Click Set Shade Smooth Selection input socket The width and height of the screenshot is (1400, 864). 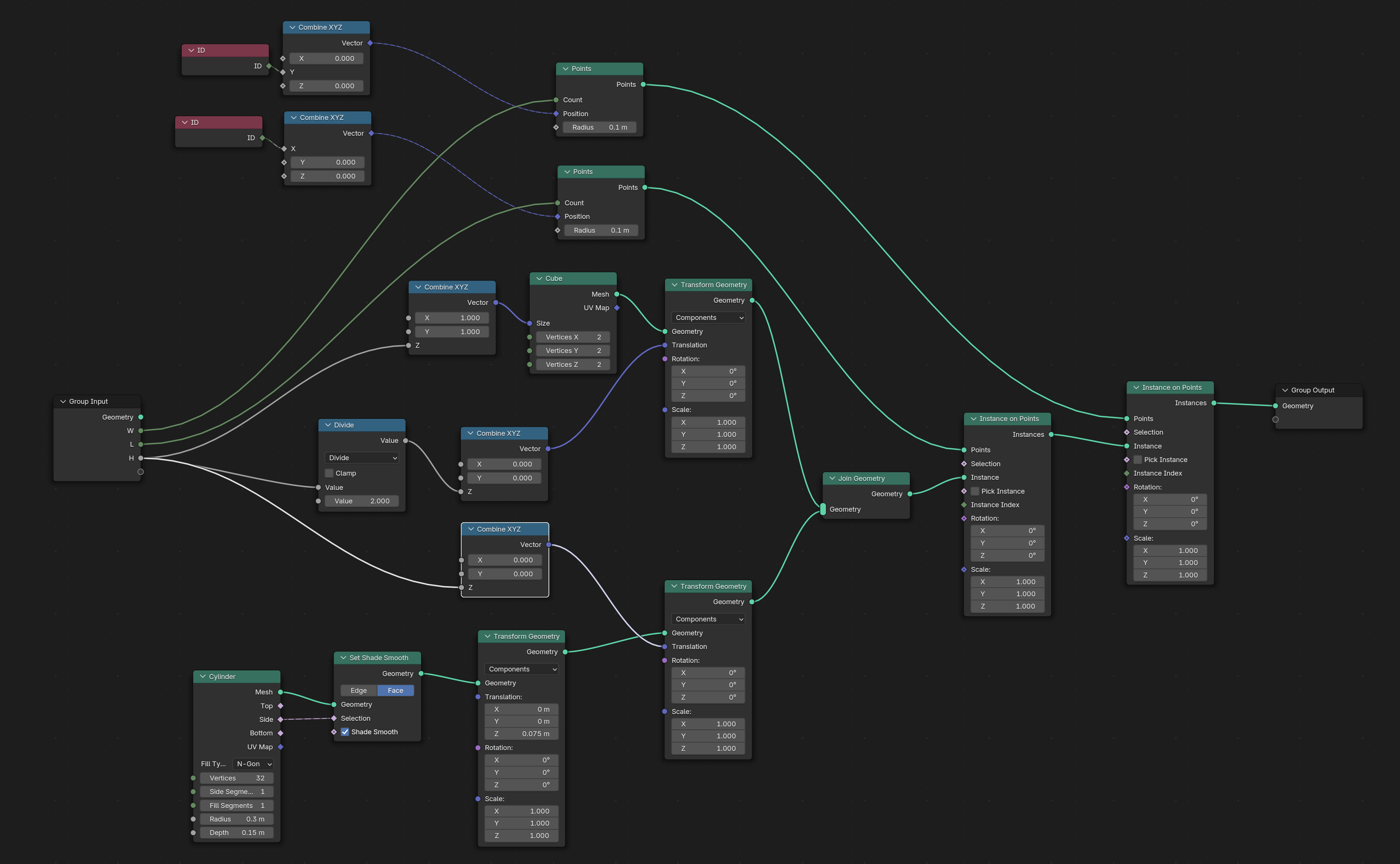[x=334, y=718]
